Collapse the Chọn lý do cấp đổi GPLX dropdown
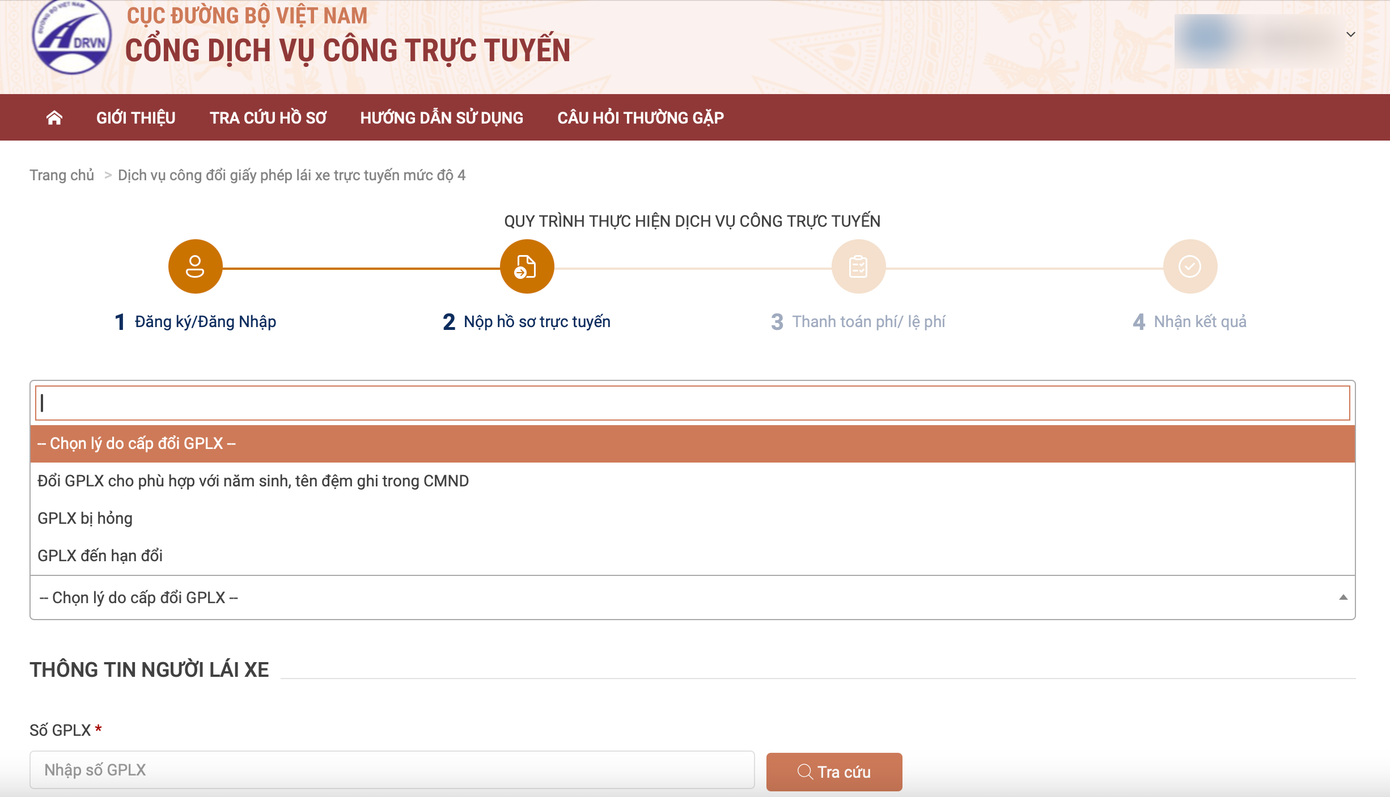This screenshot has width=1390, height=797. [1342, 598]
